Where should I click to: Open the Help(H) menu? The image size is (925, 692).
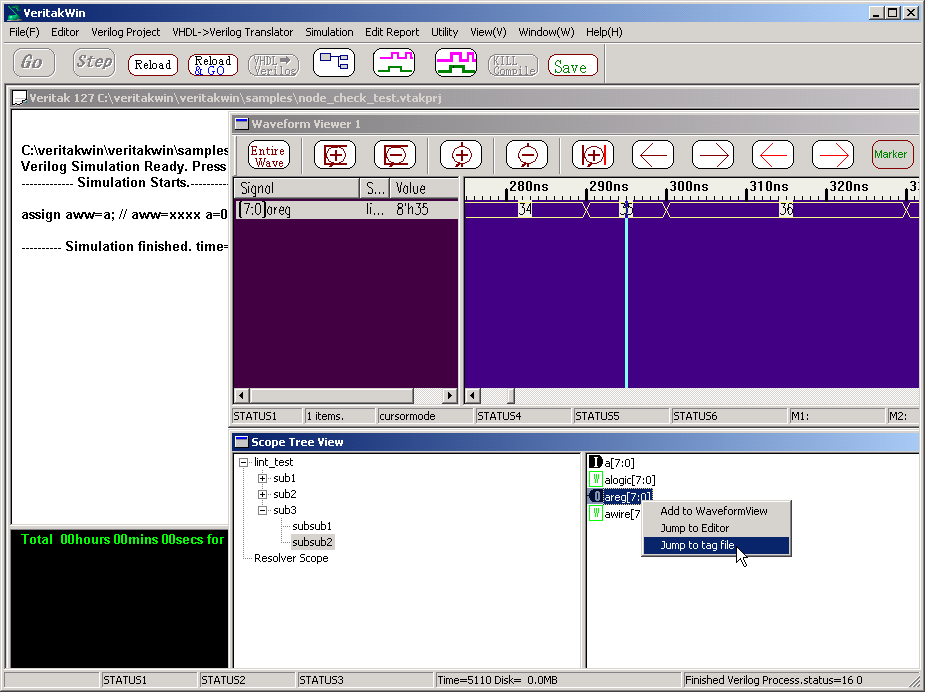coord(604,32)
